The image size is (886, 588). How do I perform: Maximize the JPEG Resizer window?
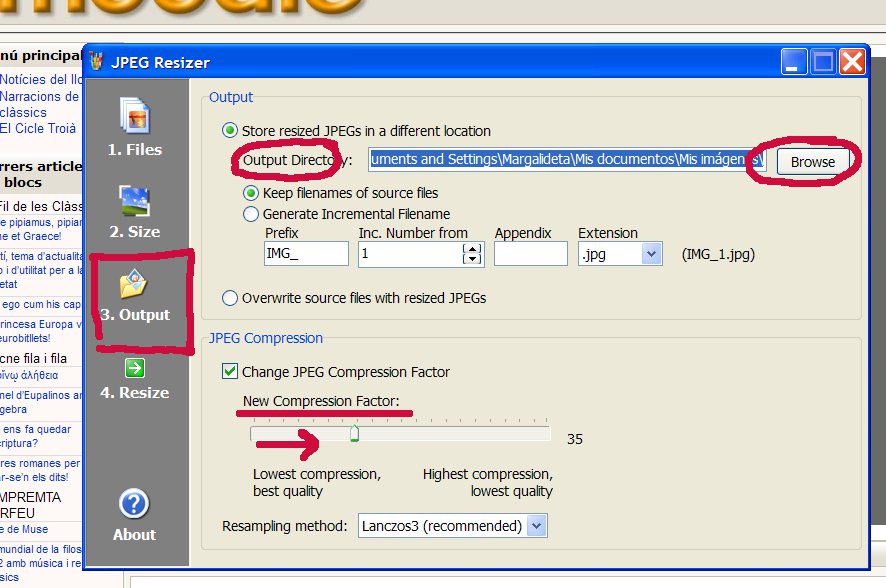(823, 62)
